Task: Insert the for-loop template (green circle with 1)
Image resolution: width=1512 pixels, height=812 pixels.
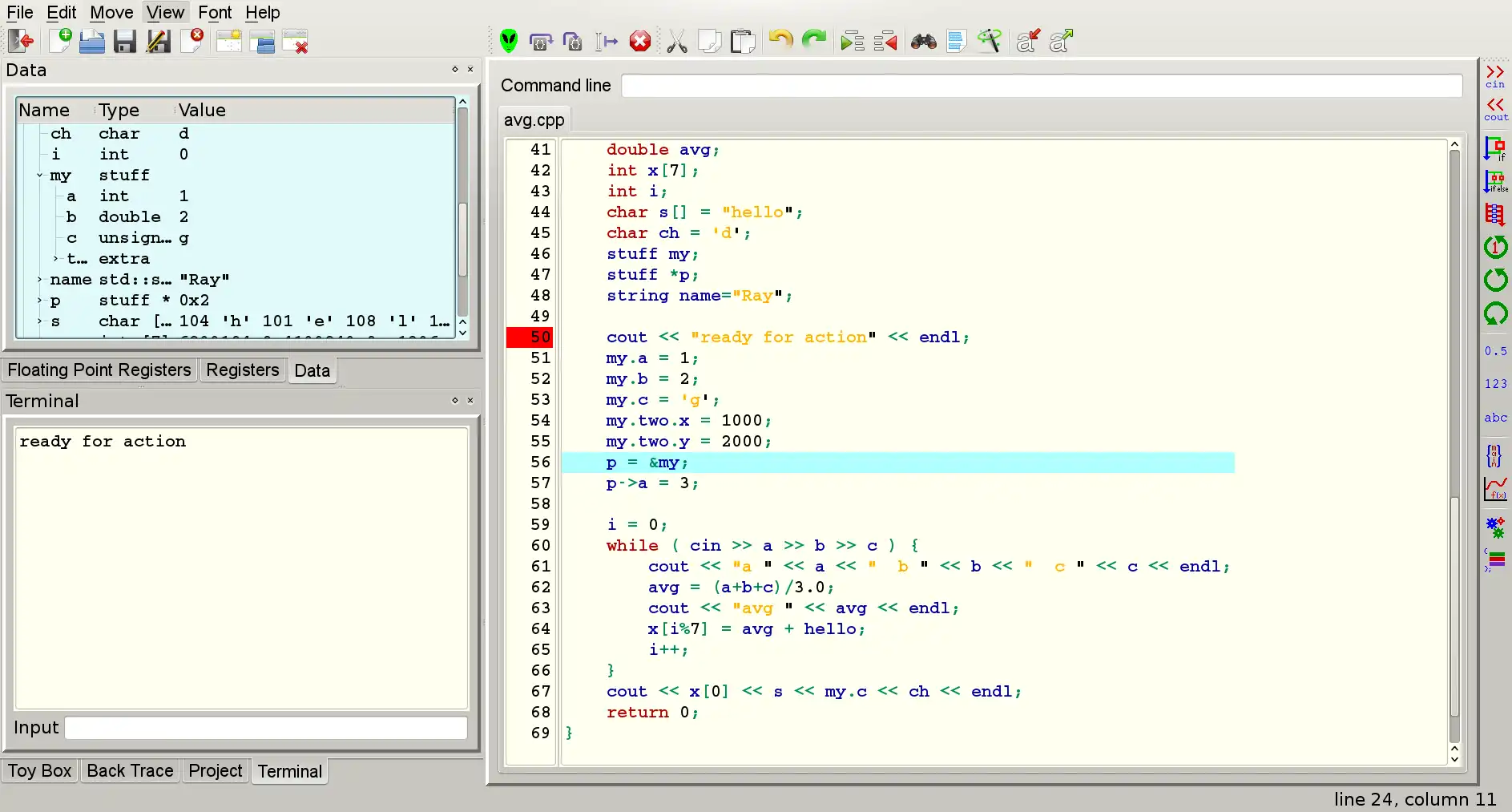Action: pyautogui.click(x=1495, y=247)
